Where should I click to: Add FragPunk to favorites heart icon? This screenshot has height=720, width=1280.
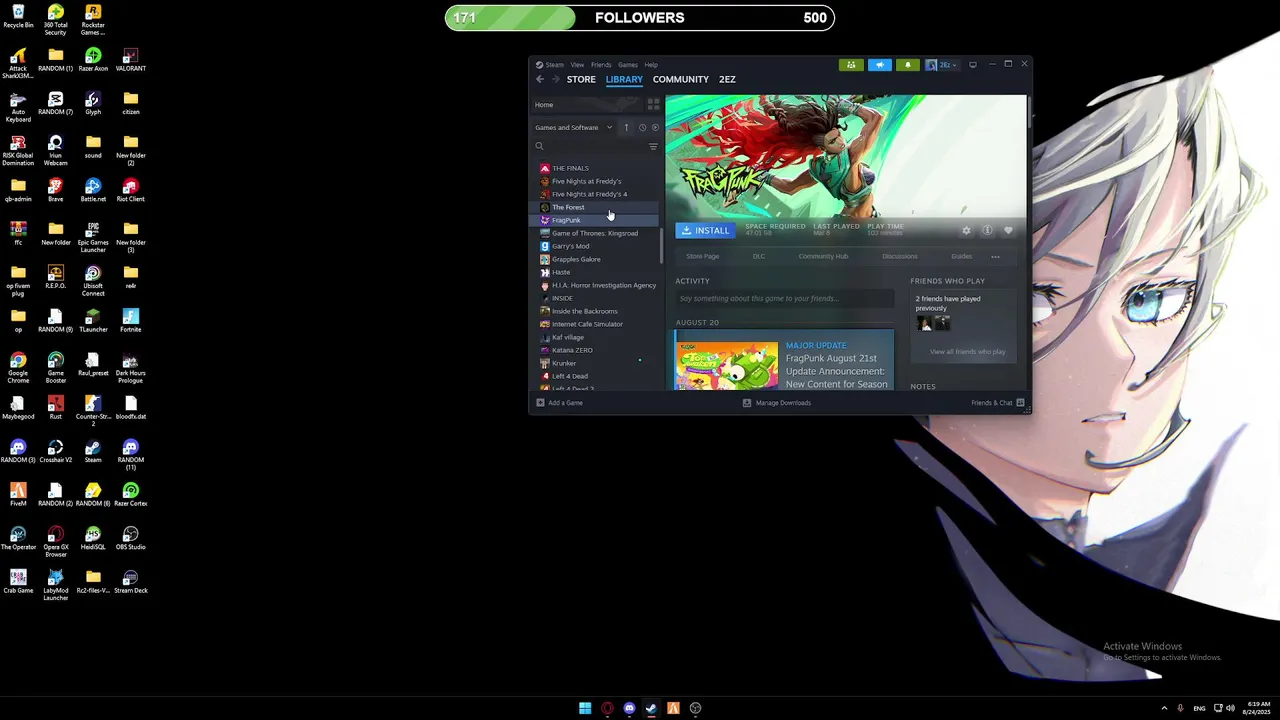click(1008, 230)
